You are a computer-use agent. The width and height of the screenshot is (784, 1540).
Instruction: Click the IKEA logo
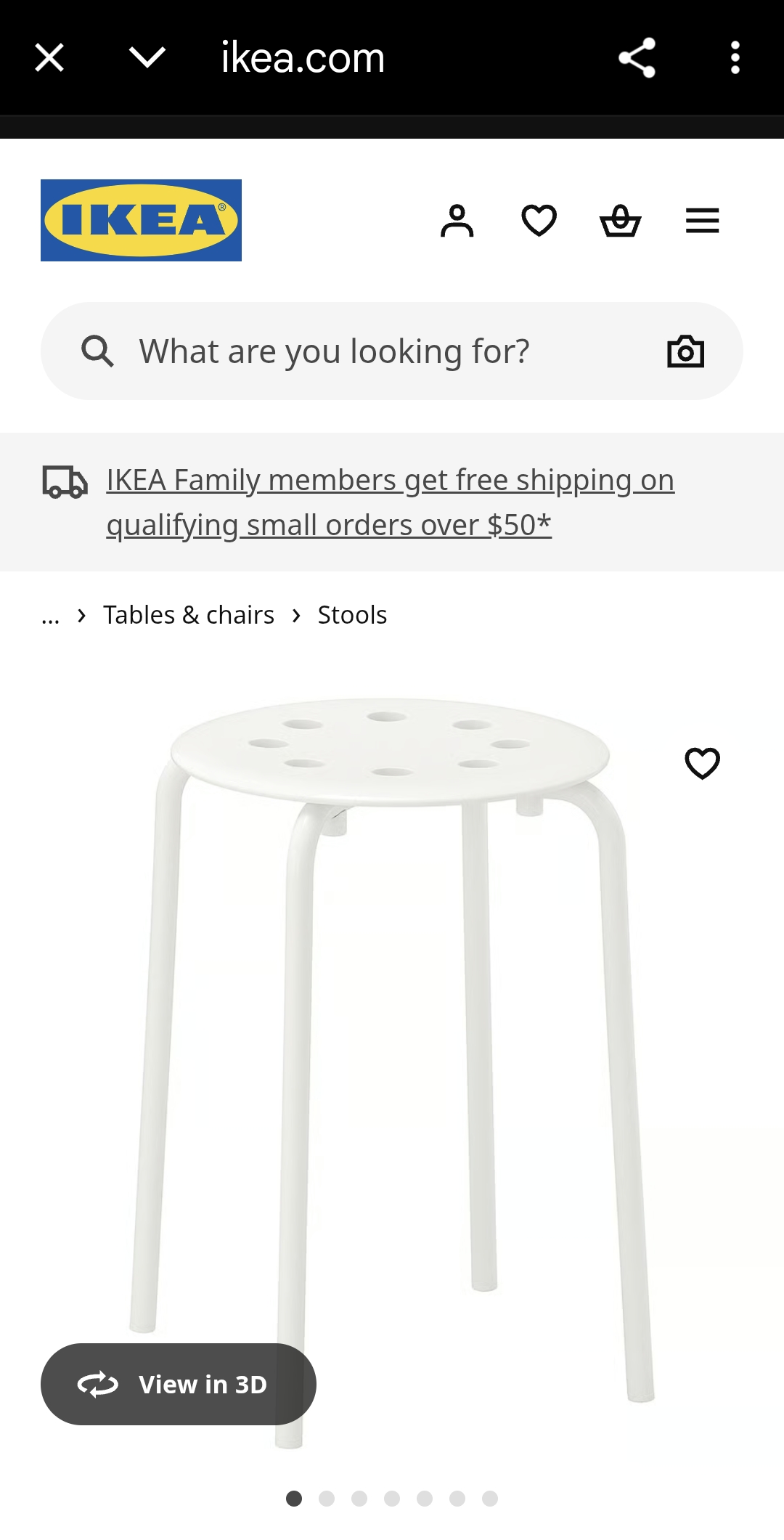[x=141, y=220]
